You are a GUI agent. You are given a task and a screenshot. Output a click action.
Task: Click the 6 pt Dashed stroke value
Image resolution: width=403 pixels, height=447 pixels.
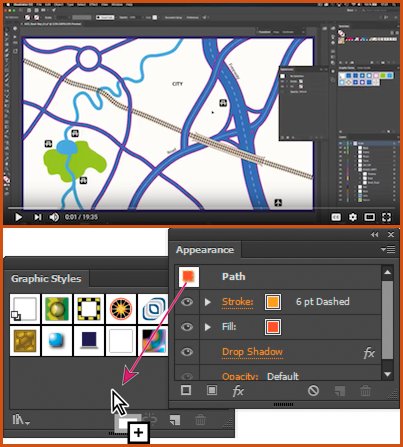click(323, 302)
